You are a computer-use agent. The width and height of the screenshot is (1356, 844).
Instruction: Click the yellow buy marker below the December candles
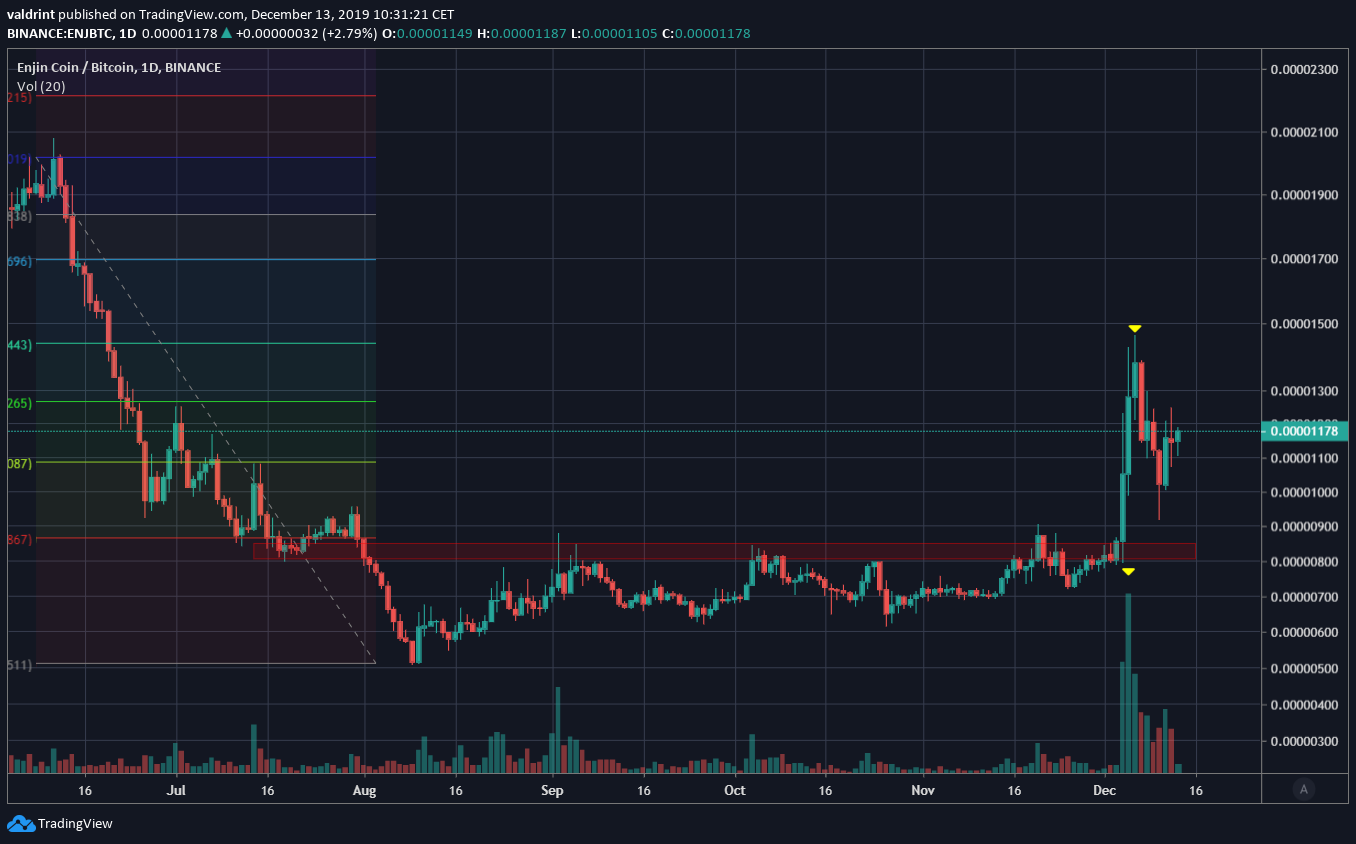1128,571
